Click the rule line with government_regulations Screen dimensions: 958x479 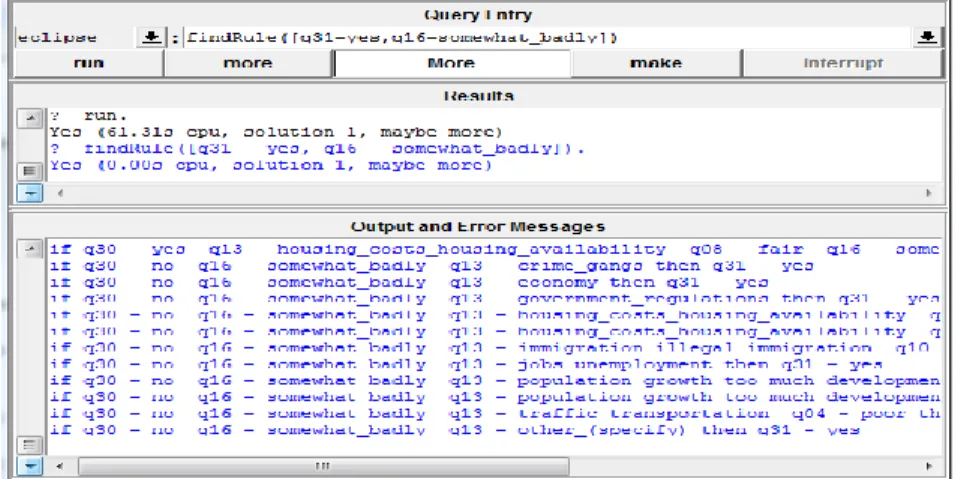[x=495, y=299]
